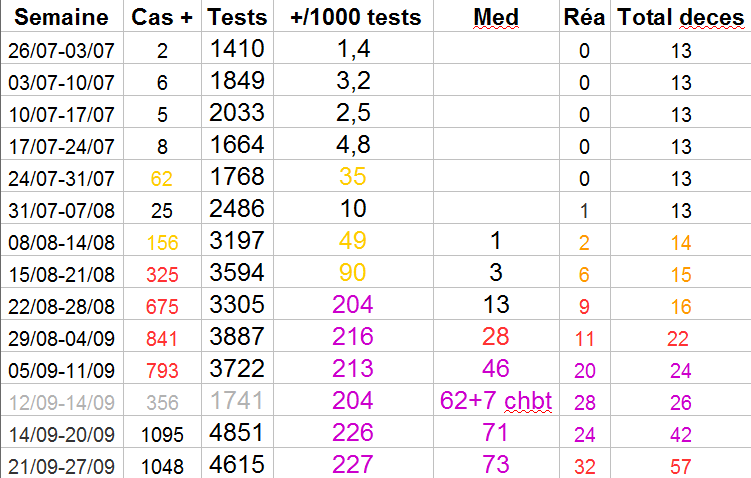Click the 'Tests' column header

(237, 17)
